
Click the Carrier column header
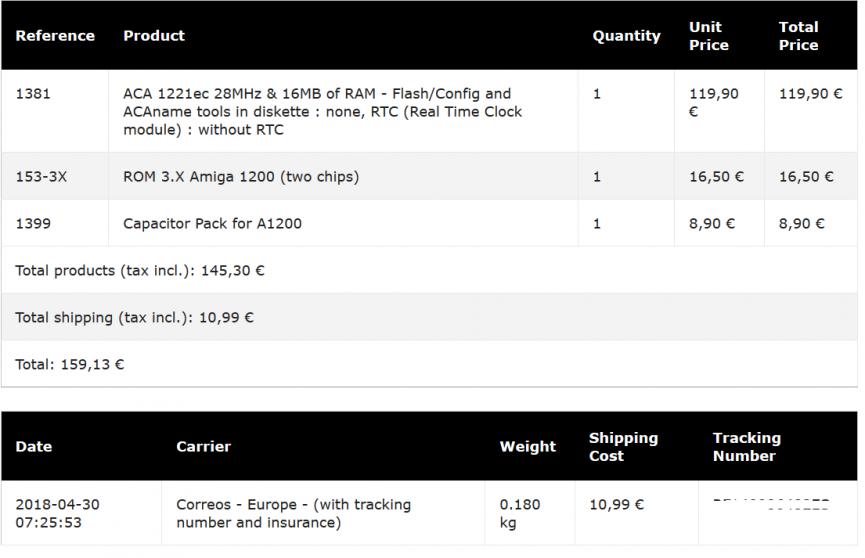203,447
